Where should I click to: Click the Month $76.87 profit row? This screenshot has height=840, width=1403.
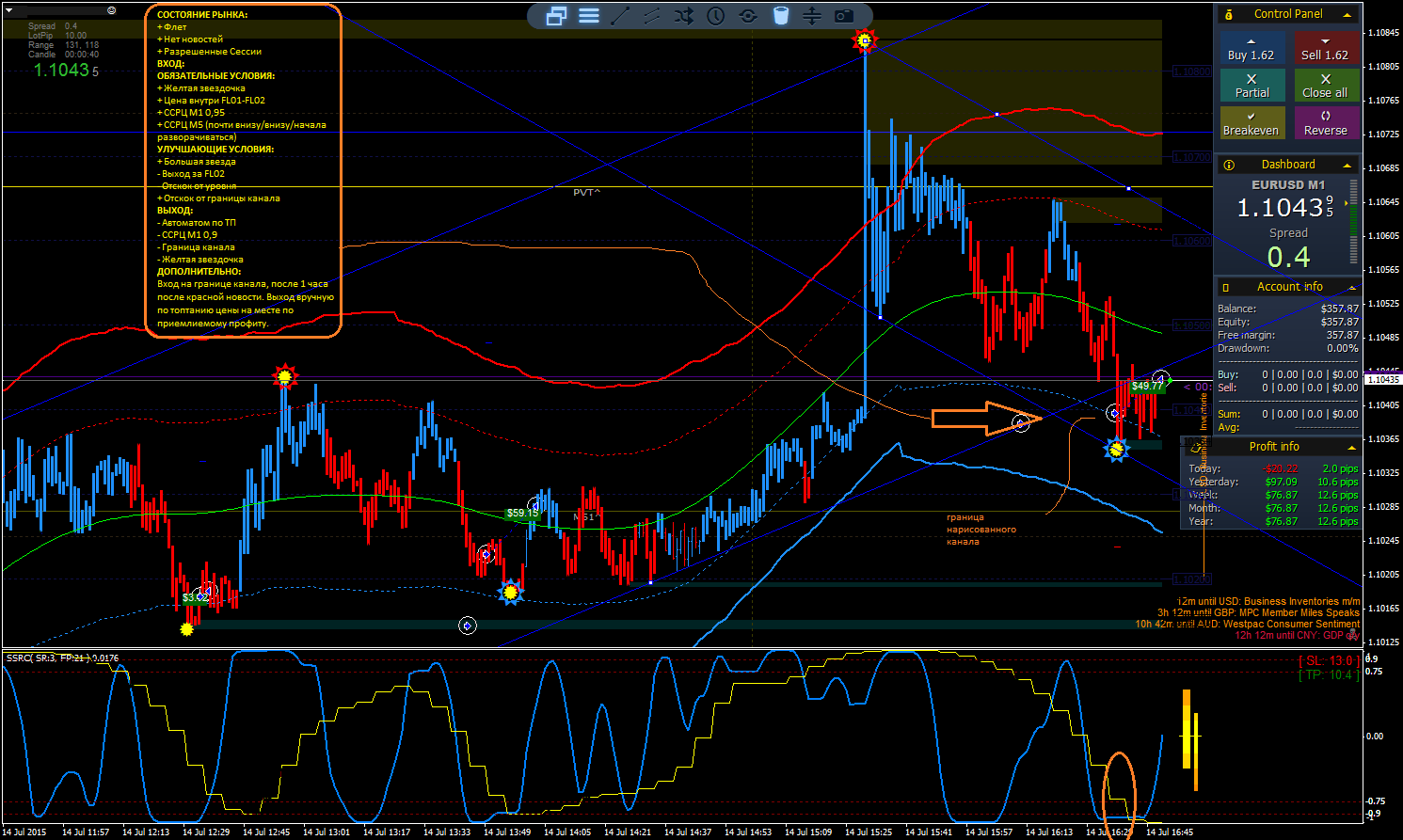click(x=1273, y=508)
